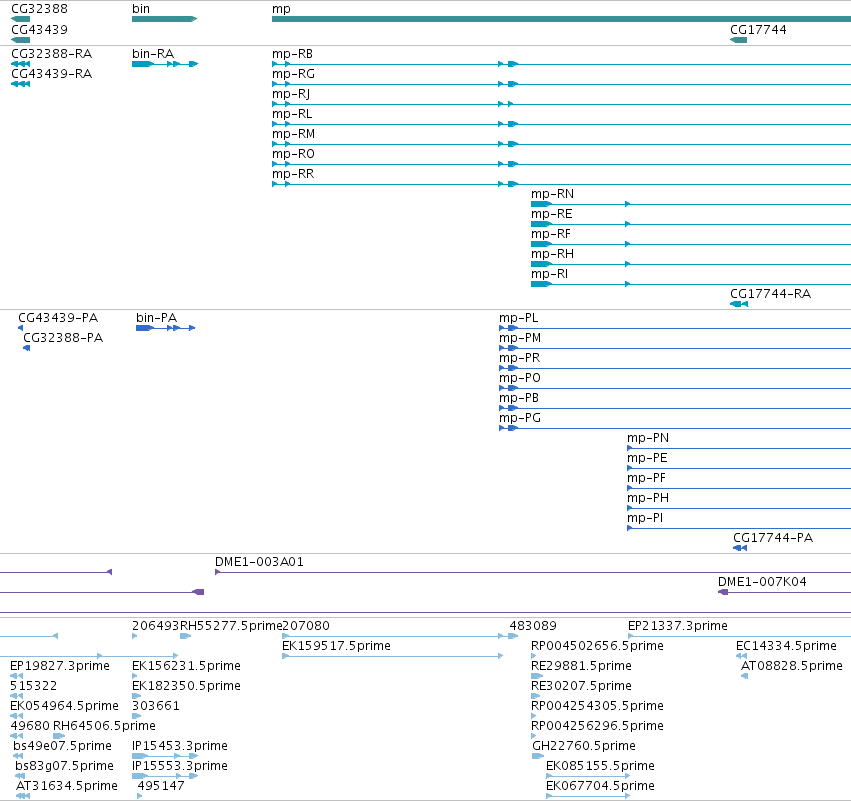
Task: Click the RH55277.5prime EST label
Action: pyautogui.click(x=231, y=626)
